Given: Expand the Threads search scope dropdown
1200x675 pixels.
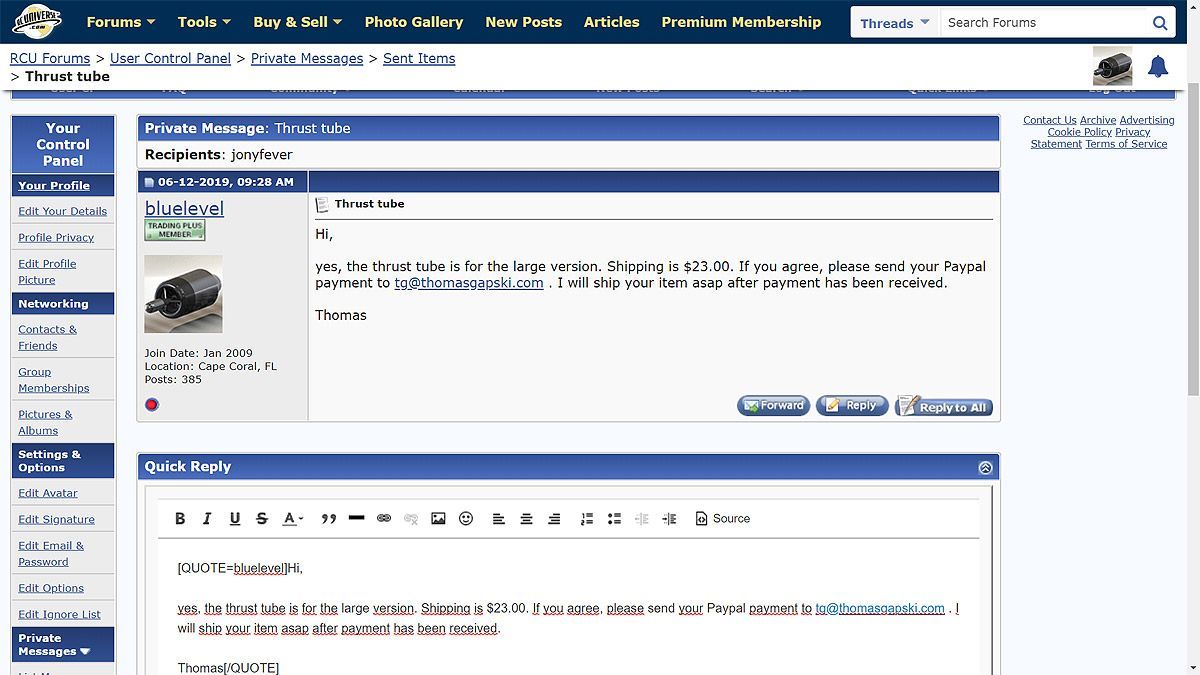Looking at the screenshot, I should click(896, 23).
